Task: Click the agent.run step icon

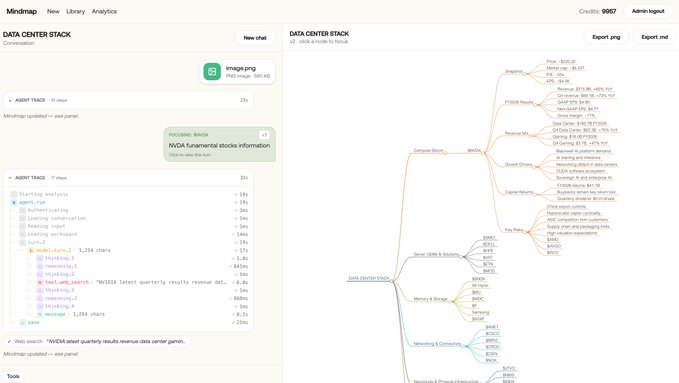Action: click(x=14, y=202)
